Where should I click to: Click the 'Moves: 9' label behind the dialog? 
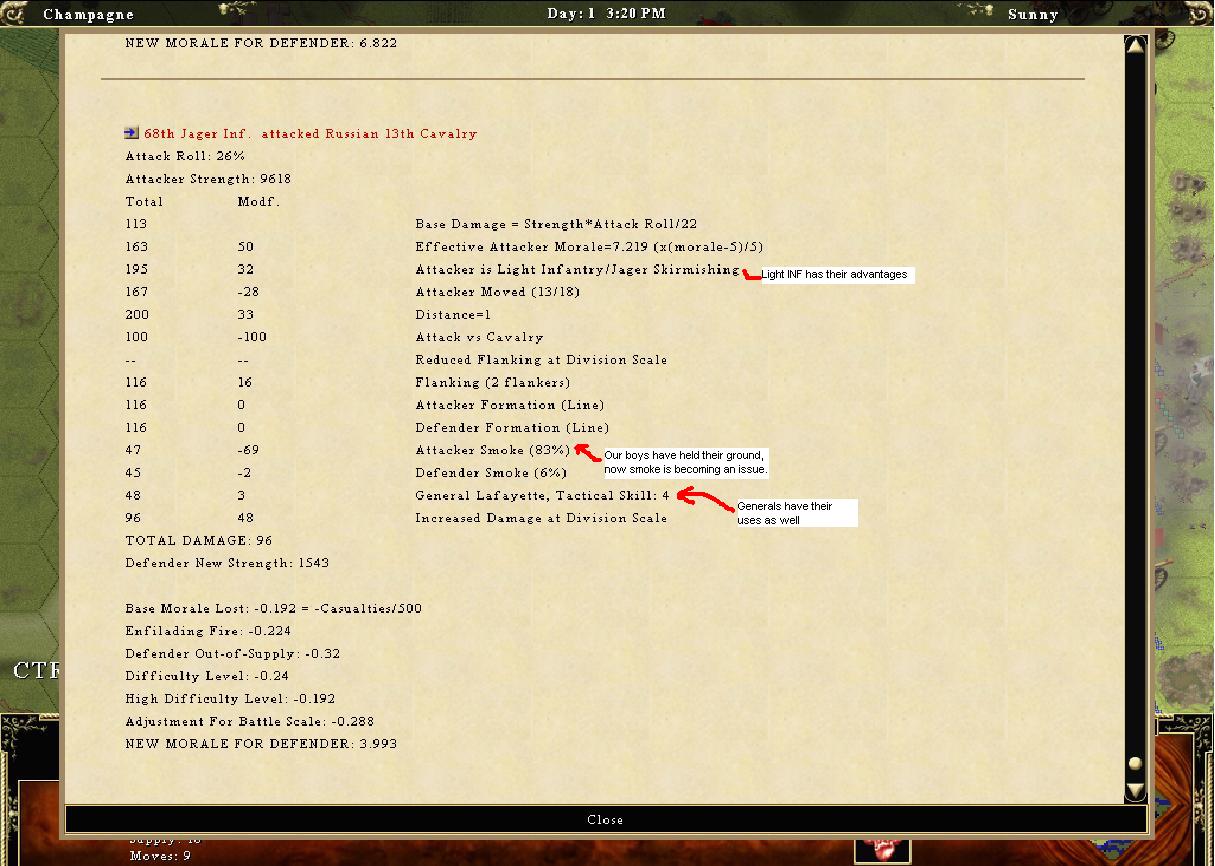[160, 856]
